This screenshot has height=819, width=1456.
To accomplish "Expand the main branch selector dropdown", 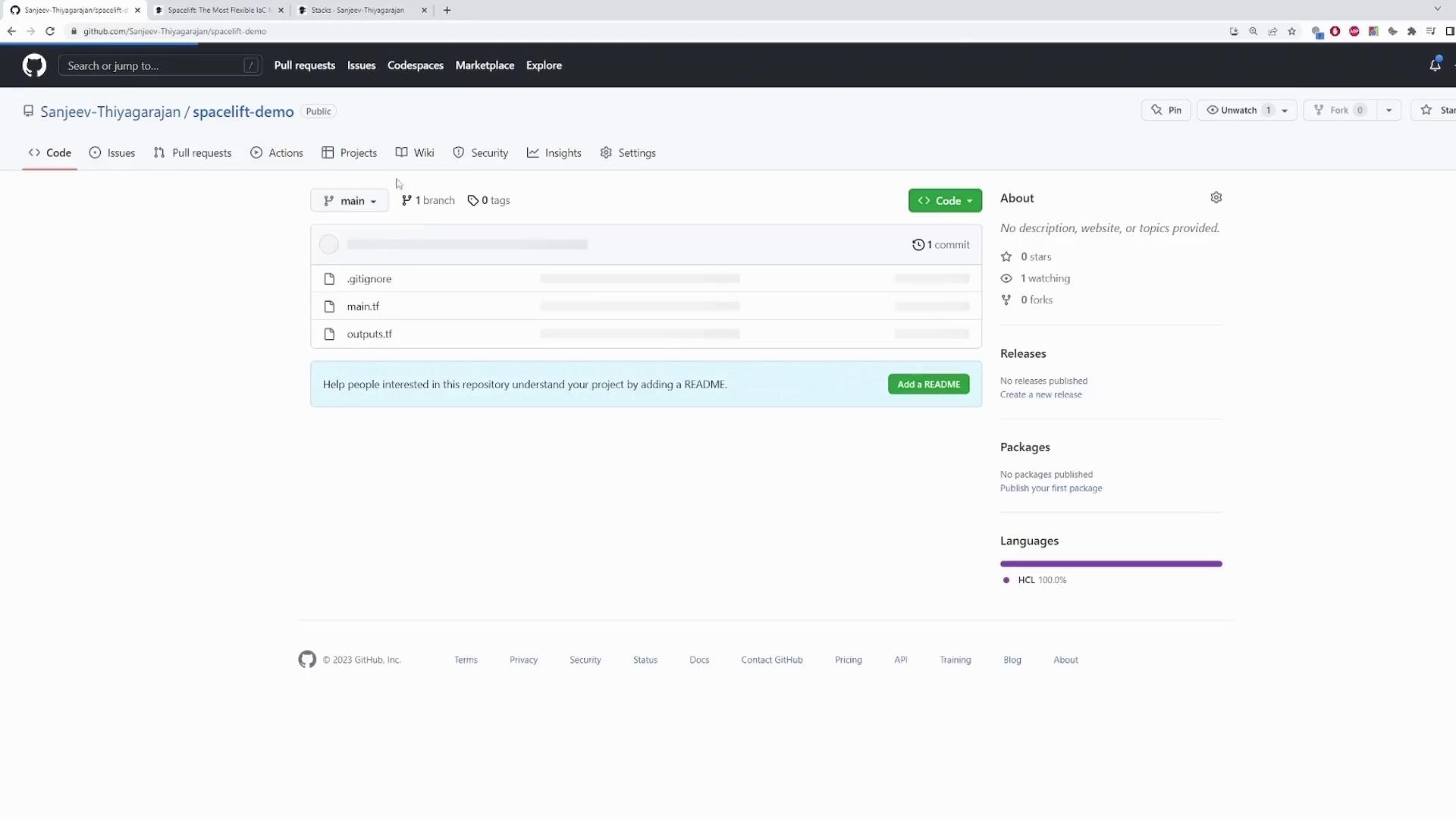I will 350,201.
